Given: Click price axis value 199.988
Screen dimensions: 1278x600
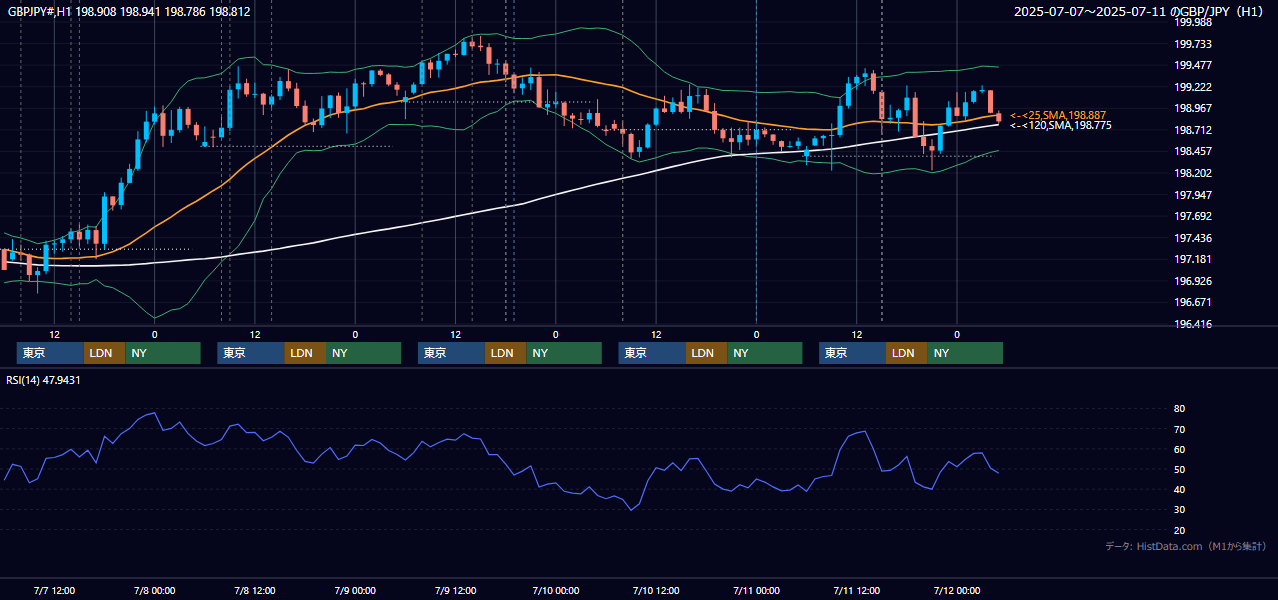Looking at the screenshot, I should 1193,22.
